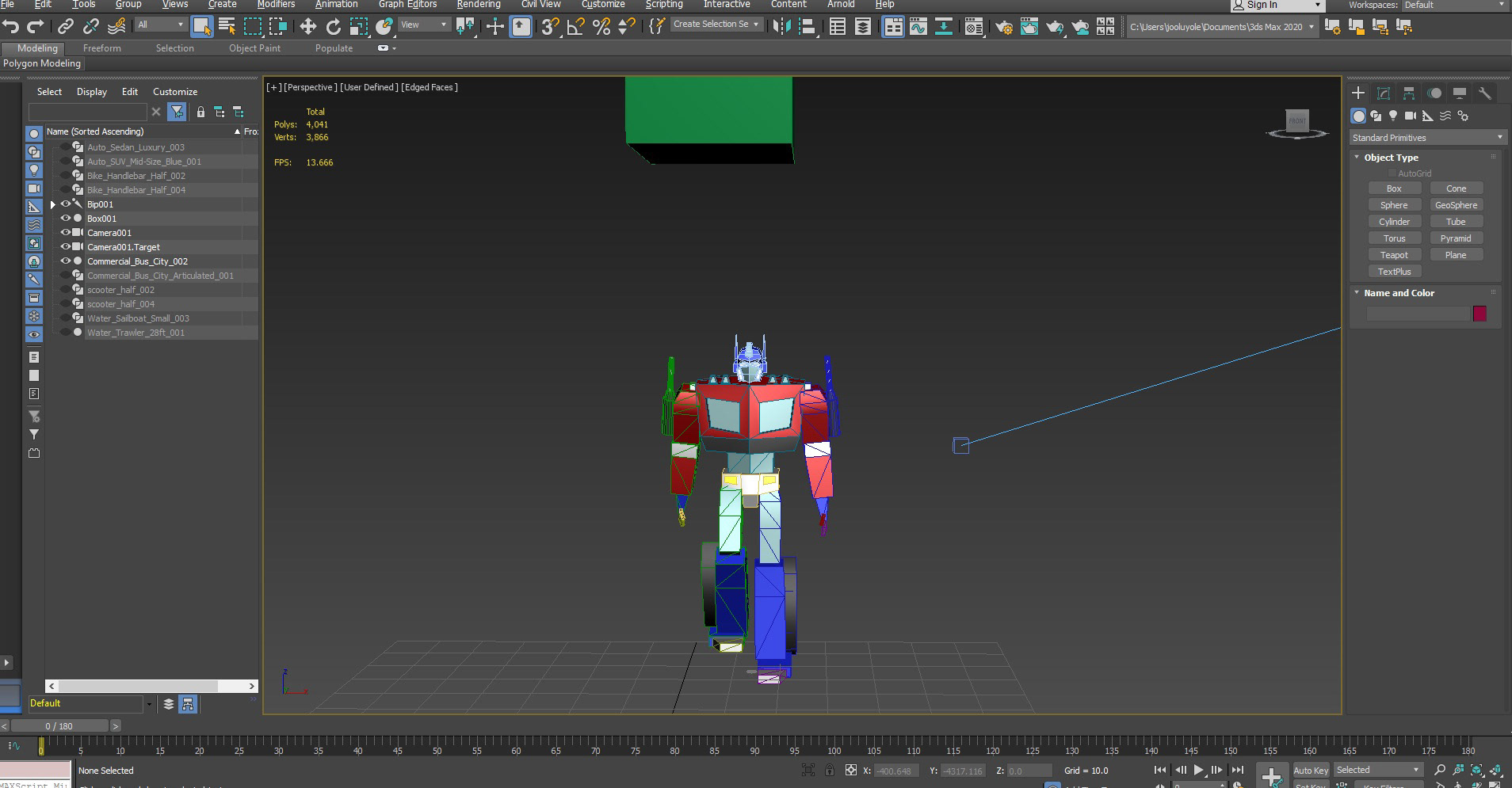Collapse the Name and Color rollout
Viewport: 1512px width, 788px height.
pos(1357,292)
